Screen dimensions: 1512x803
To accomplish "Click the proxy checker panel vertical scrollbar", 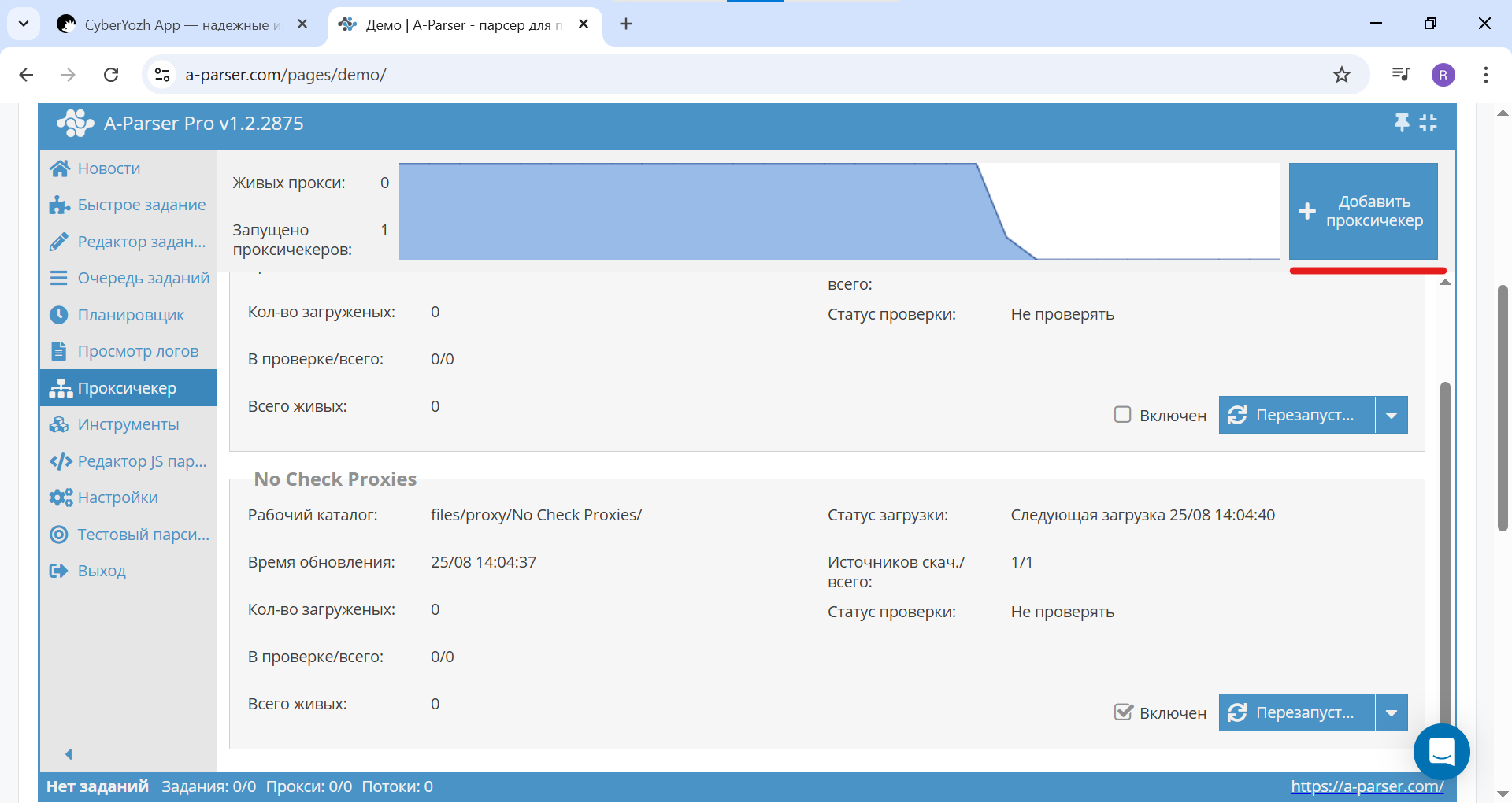I will tap(1444, 551).
